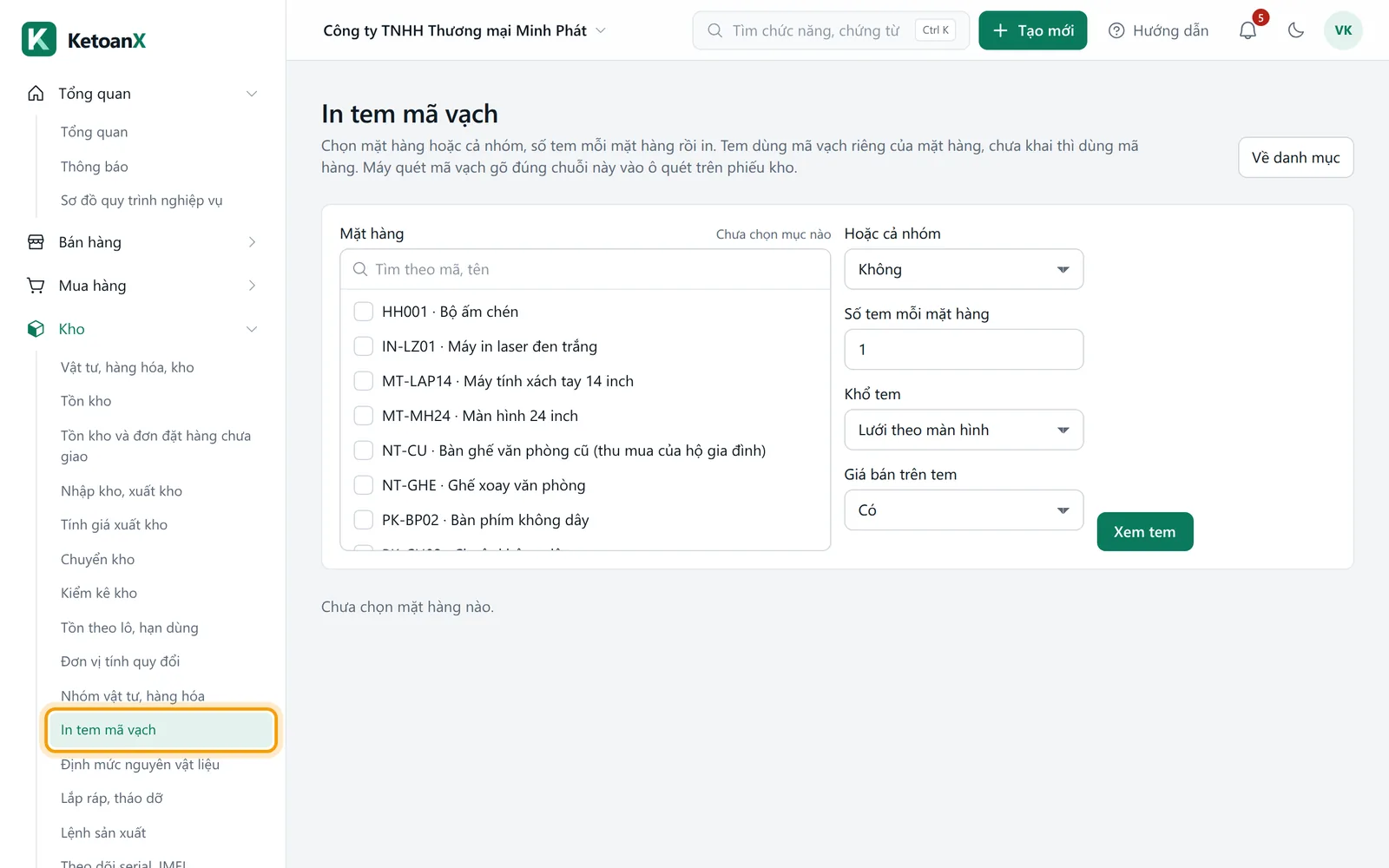Tick the HH001 Bộ ấm chén checkbox
The height and width of the screenshot is (868, 1389).
tap(364, 312)
